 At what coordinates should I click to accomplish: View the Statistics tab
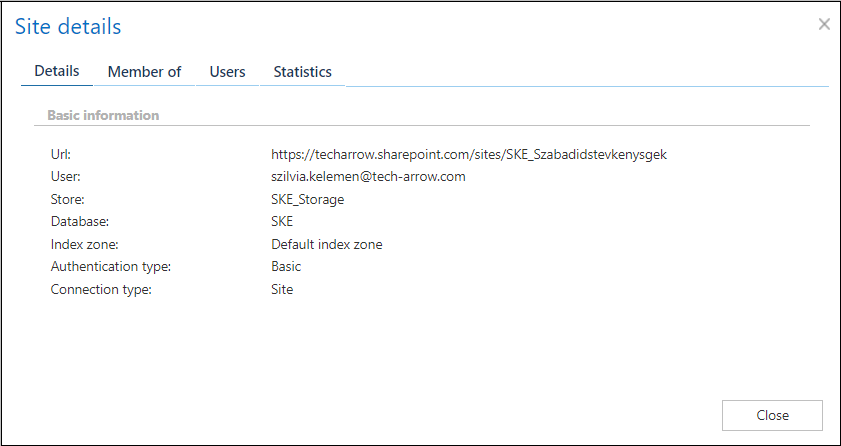click(x=302, y=72)
